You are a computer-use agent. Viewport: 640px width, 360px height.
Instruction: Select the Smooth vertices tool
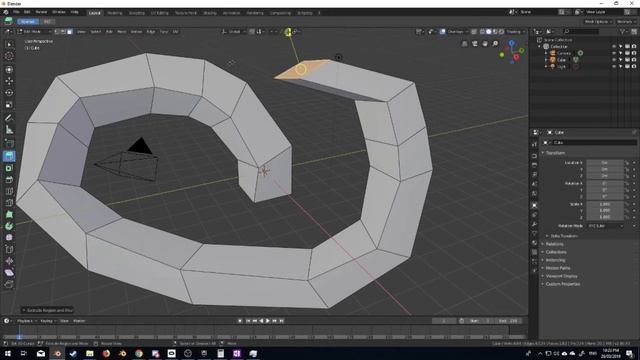tap(9, 238)
